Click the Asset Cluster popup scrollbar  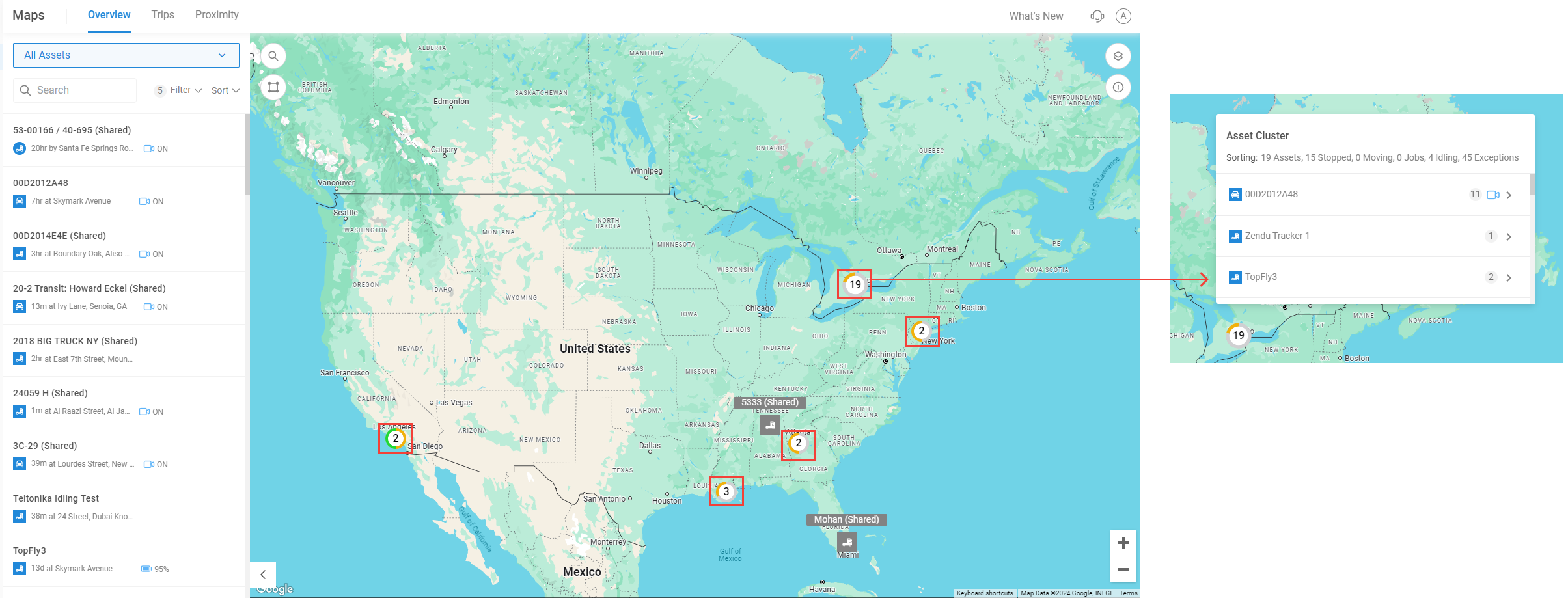click(x=1532, y=184)
